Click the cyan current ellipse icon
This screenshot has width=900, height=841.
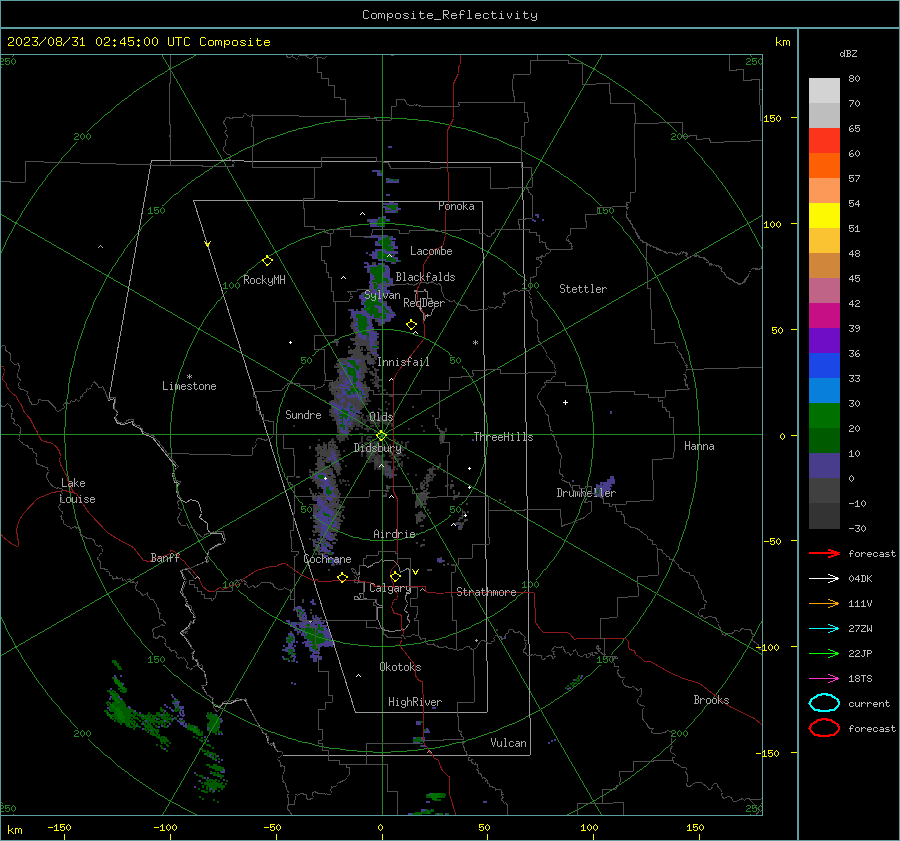824,703
